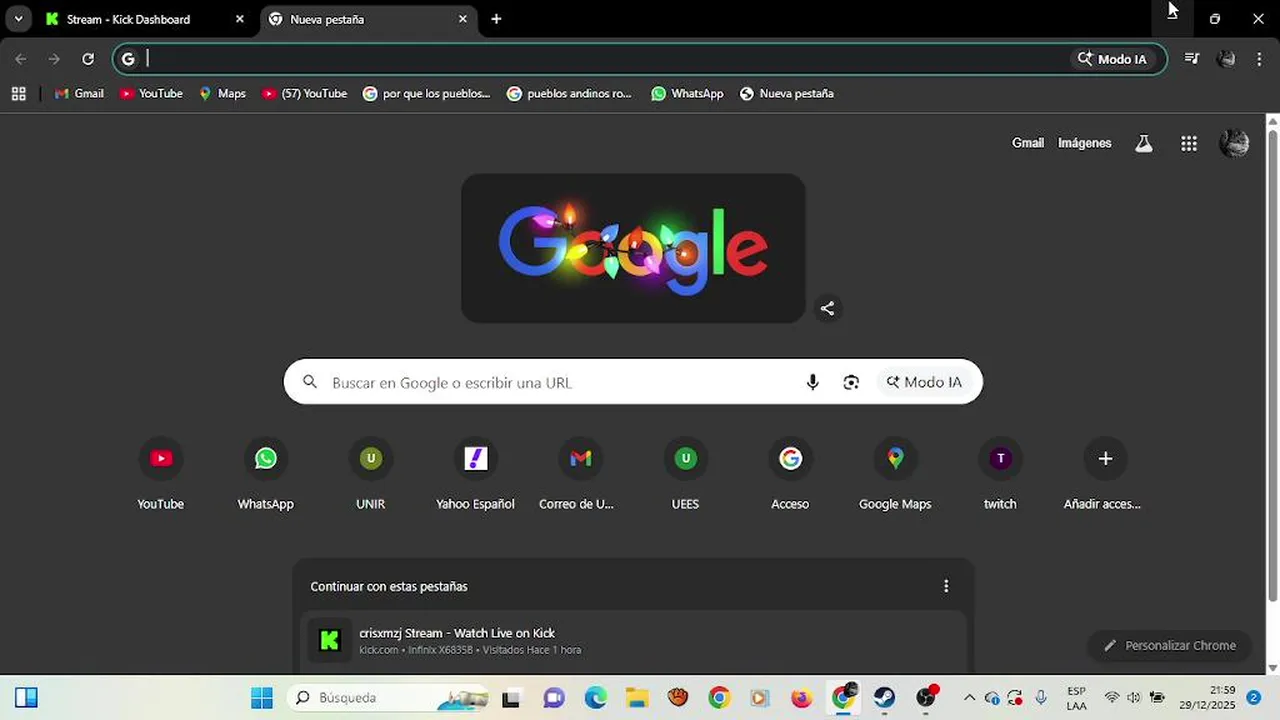Open the UEES shortcut tile

[686, 474]
